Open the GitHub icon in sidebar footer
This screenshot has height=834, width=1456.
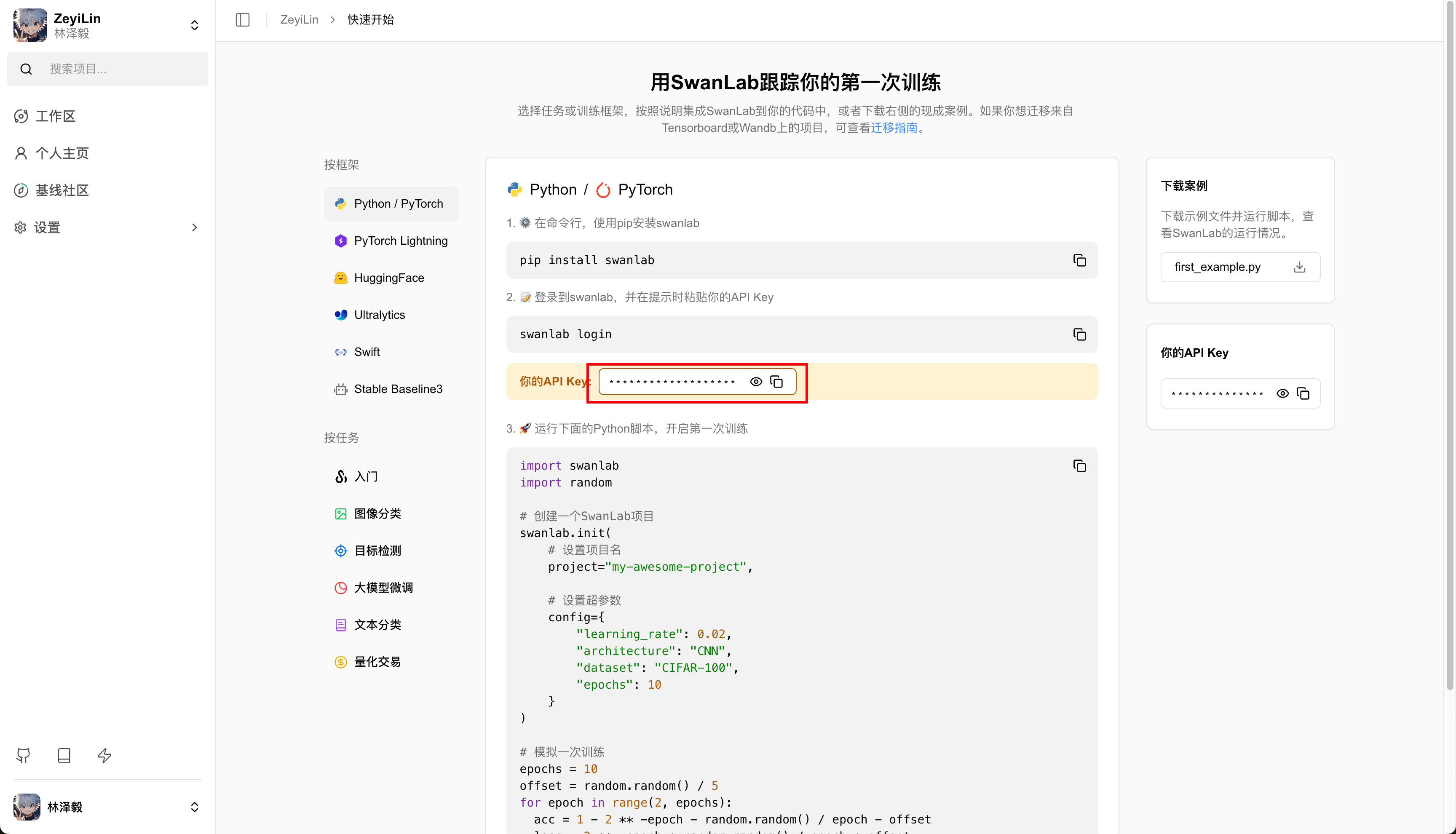pos(23,756)
